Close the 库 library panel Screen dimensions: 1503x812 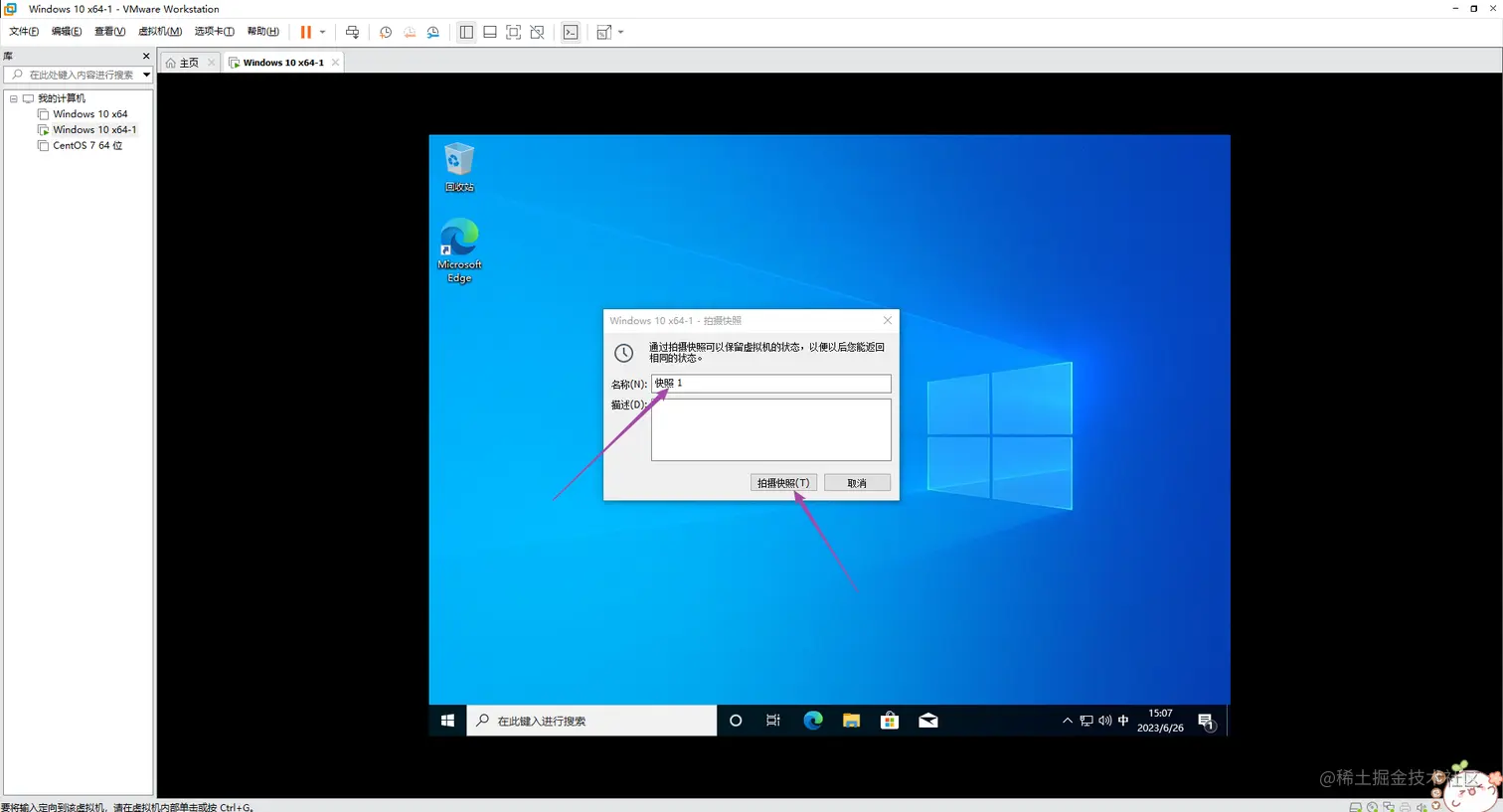point(146,57)
